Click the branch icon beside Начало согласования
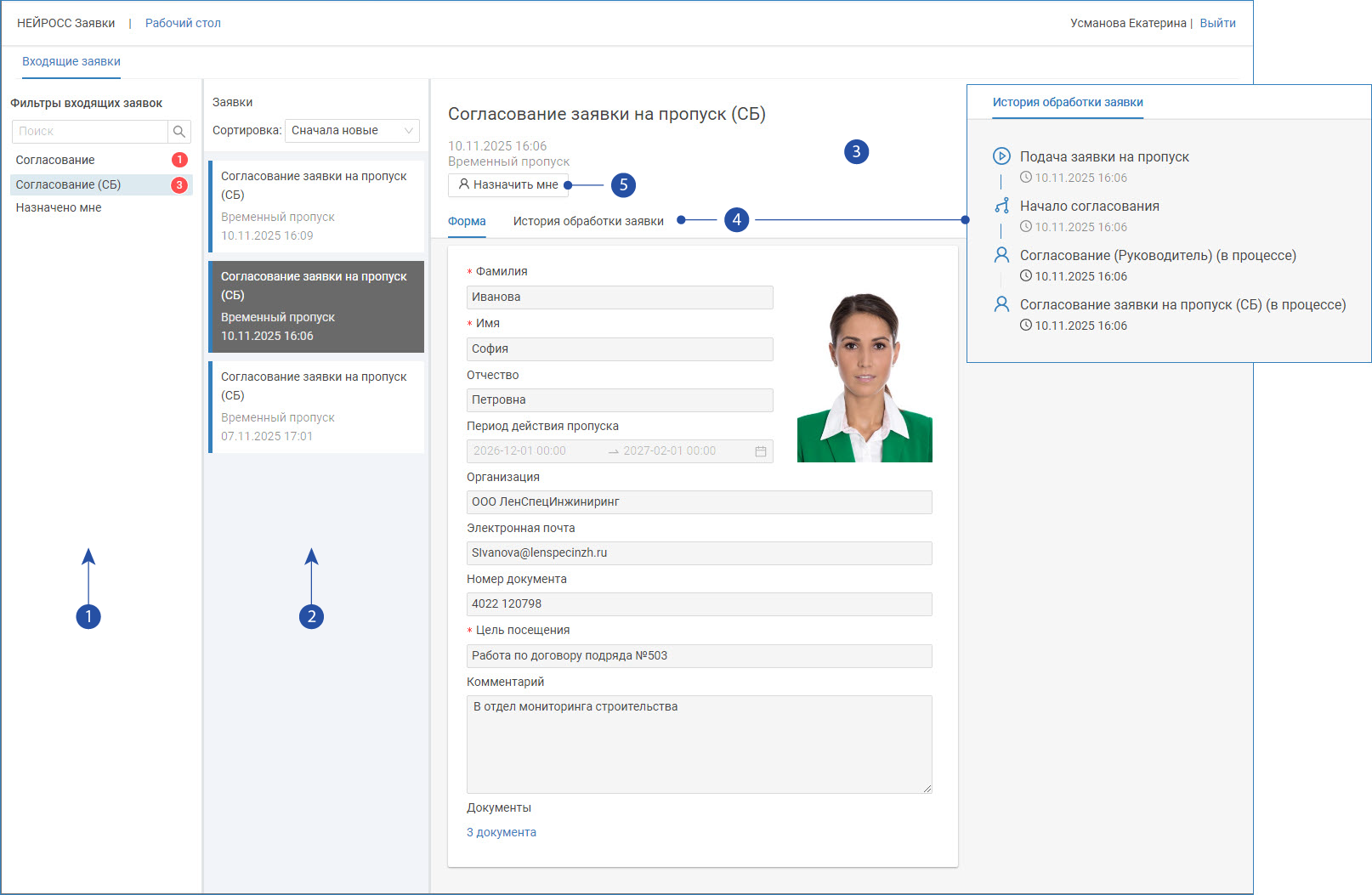The width and height of the screenshot is (1372, 895). [1001, 206]
